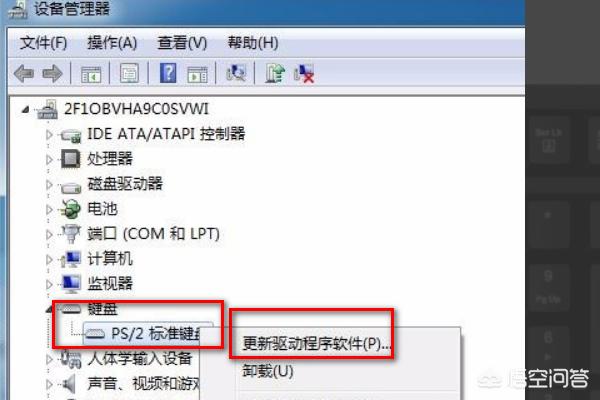Viewport: 600px width, 400px height.
Task: Click the Back arrow toolbar icon
Action: click(x=24, y=73)
